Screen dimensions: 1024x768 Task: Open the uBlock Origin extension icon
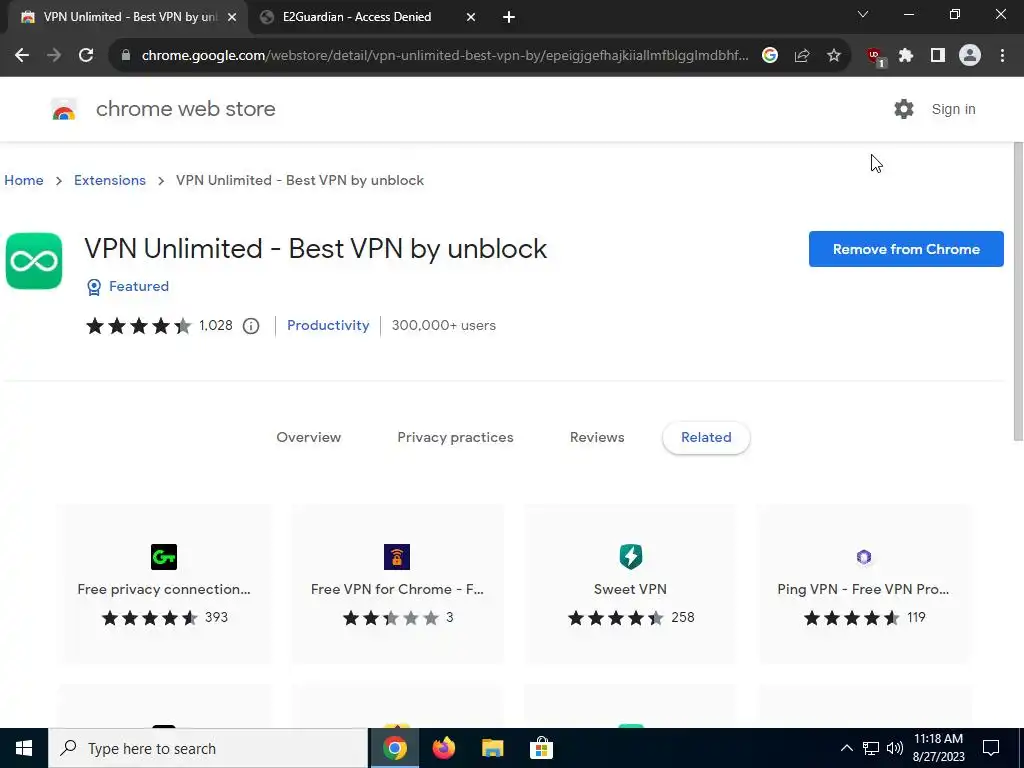click(875, 57)
